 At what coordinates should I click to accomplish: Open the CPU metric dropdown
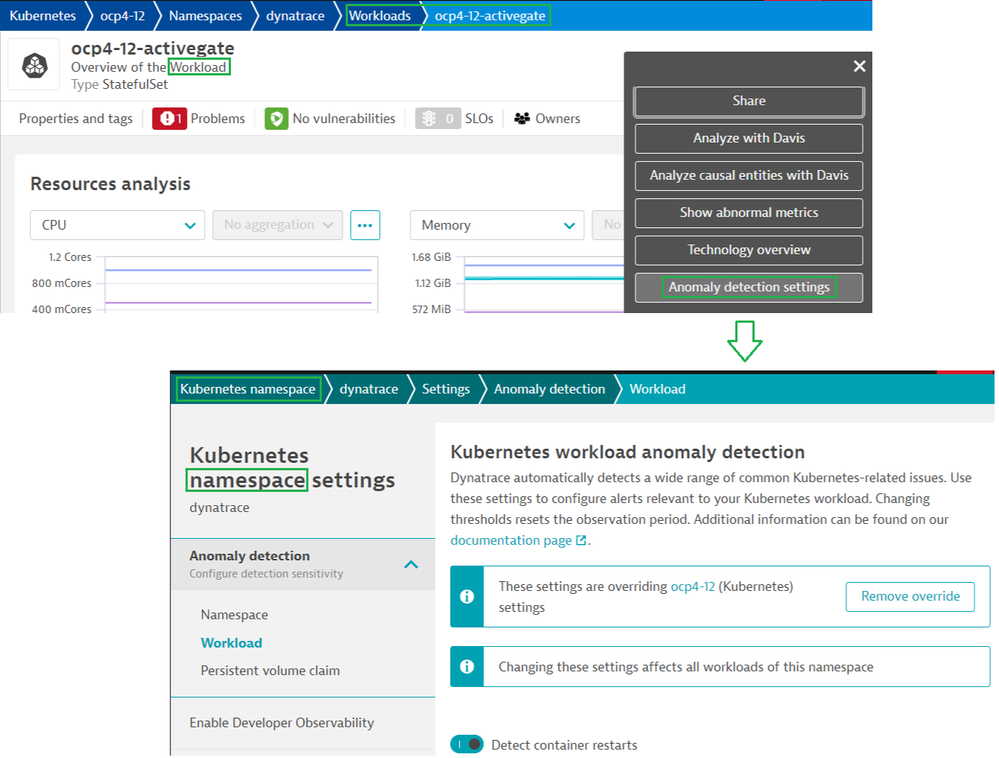(117, 225)
